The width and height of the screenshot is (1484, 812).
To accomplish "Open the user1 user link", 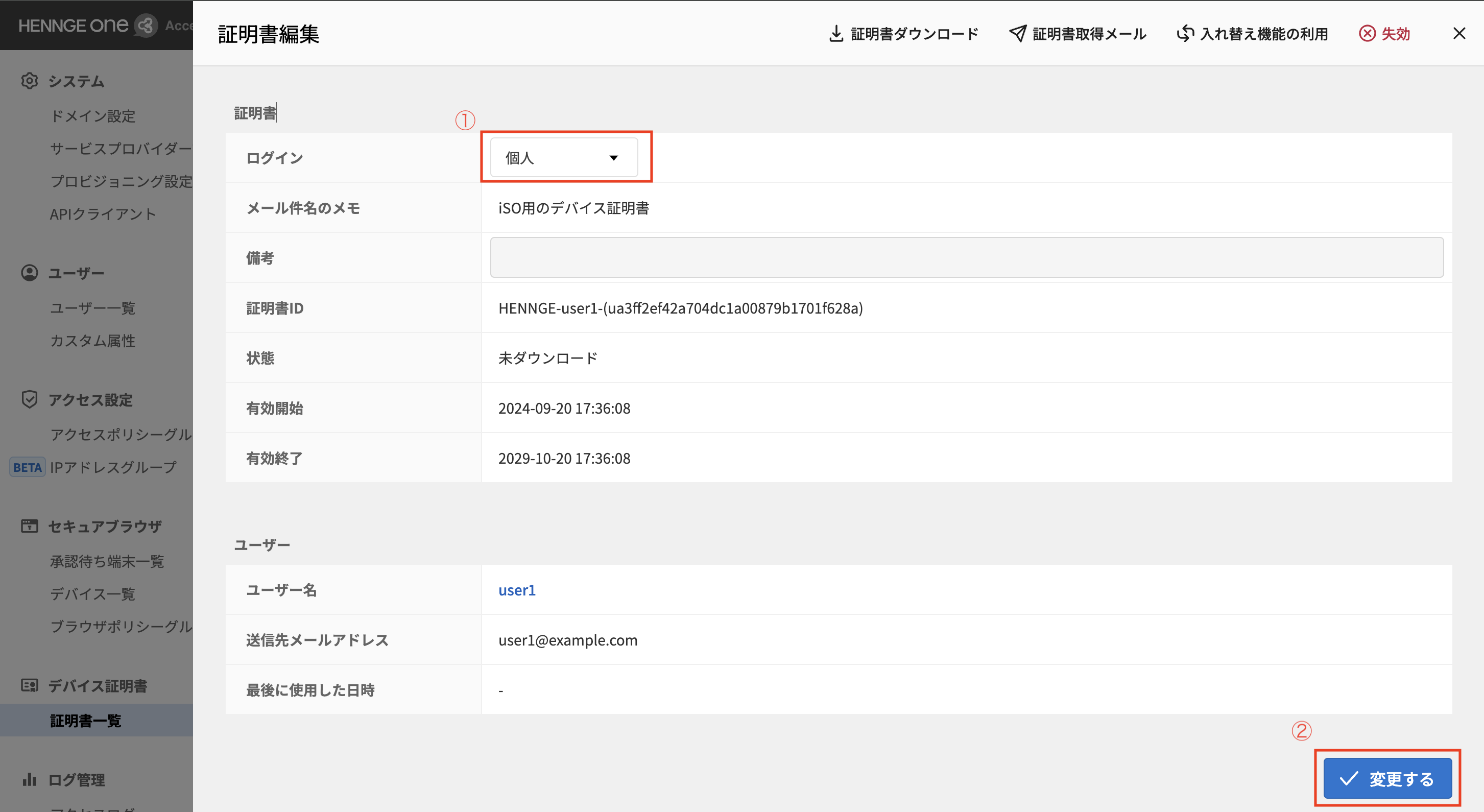I will [x=517, y=590].
